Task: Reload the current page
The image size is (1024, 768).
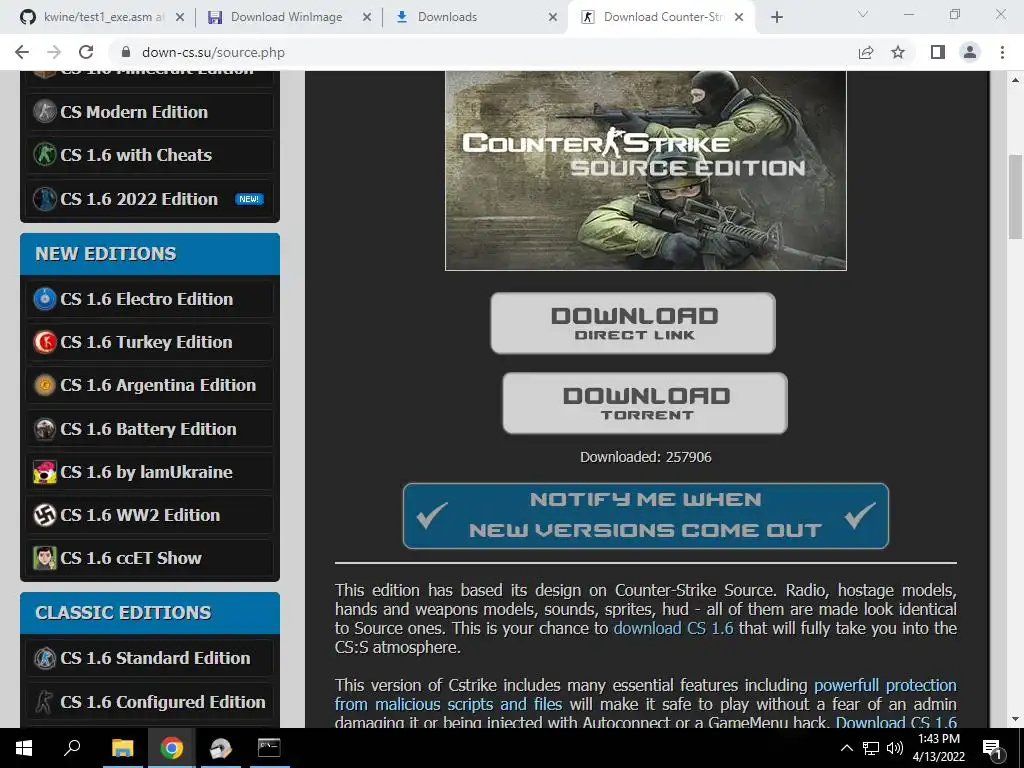Action: coord(86,52)
